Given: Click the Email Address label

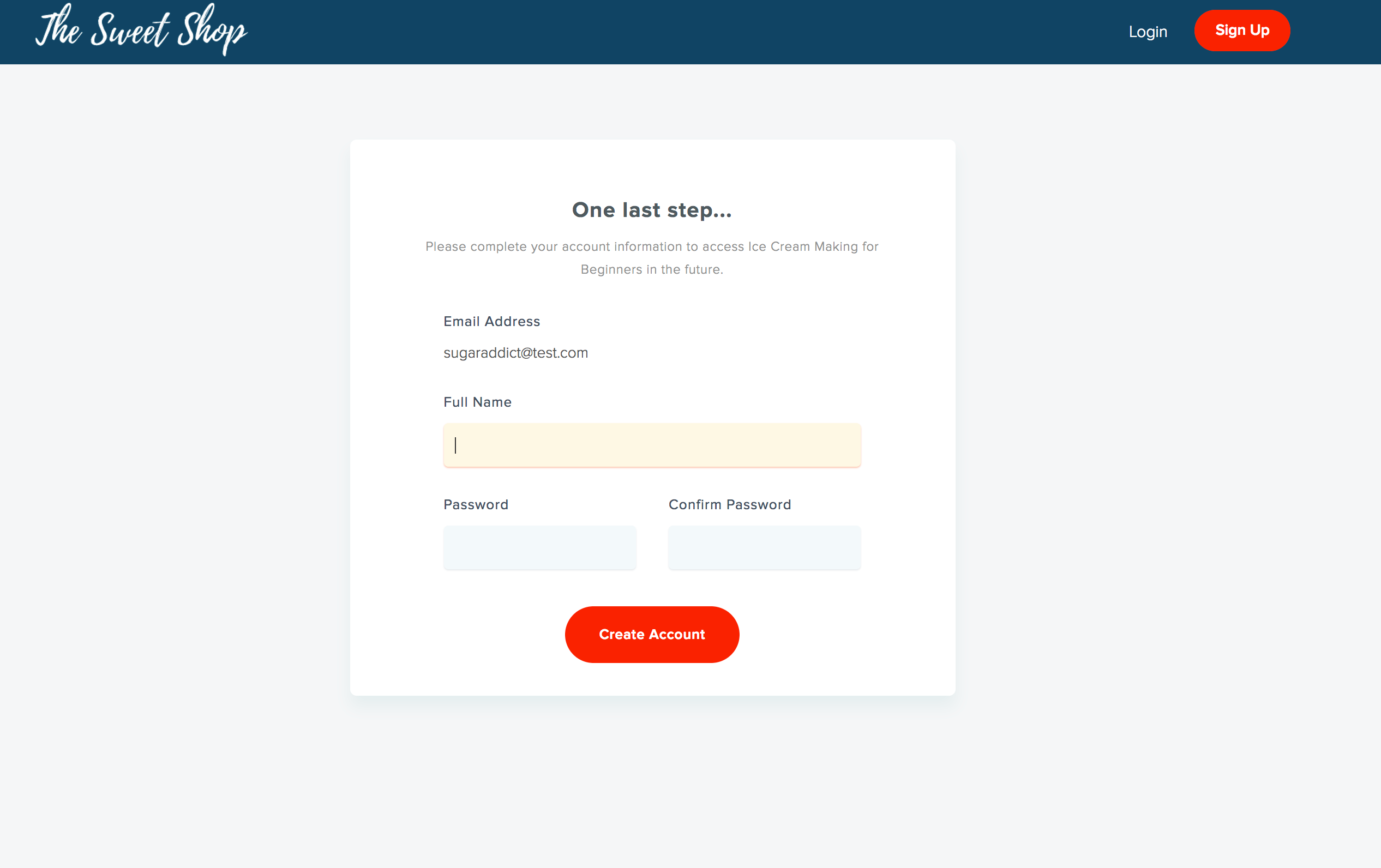Looking at the screenshot, I should 491,321.
